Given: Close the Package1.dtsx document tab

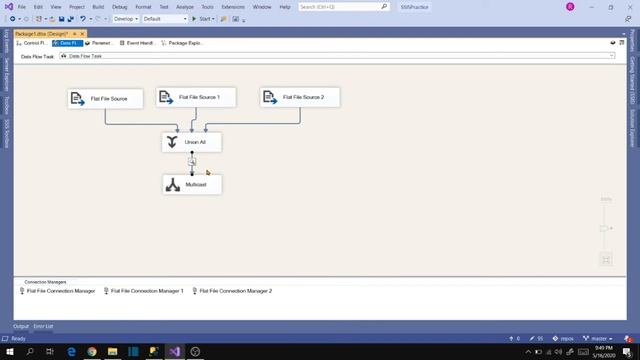Looking at the screenshot, I should point(82,33).
